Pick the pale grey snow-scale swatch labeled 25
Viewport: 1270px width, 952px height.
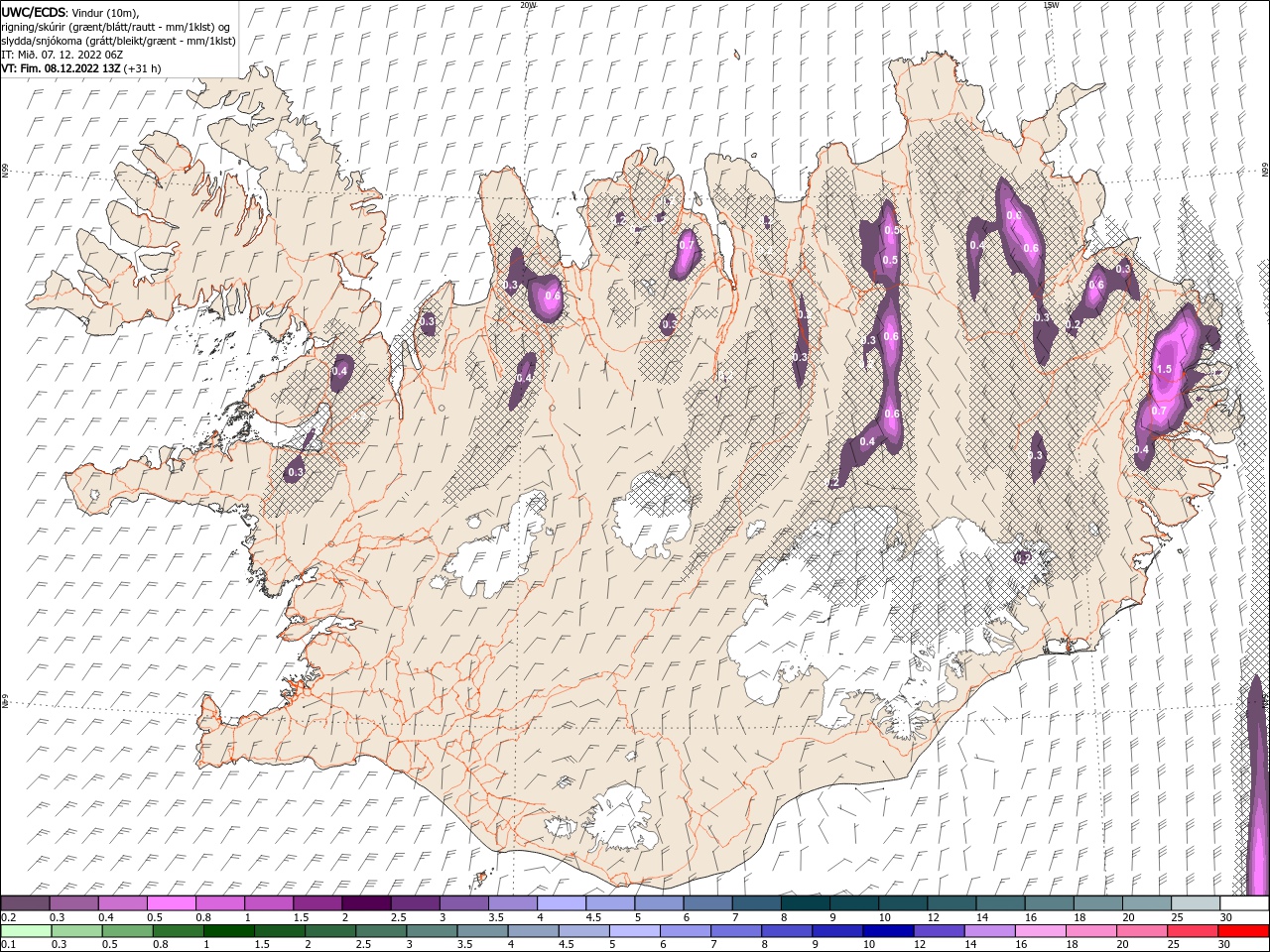pos(1197,903)
